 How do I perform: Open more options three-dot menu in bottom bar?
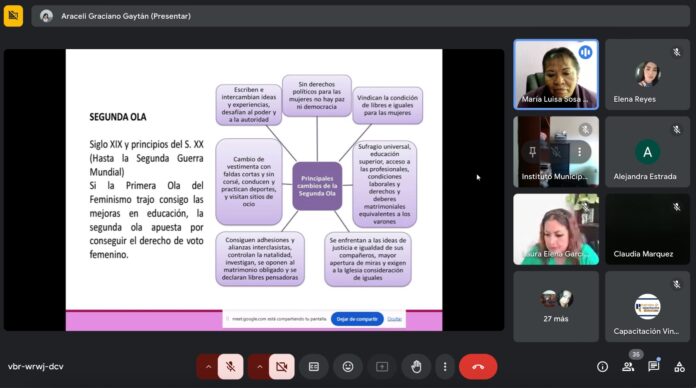[445, 367]
